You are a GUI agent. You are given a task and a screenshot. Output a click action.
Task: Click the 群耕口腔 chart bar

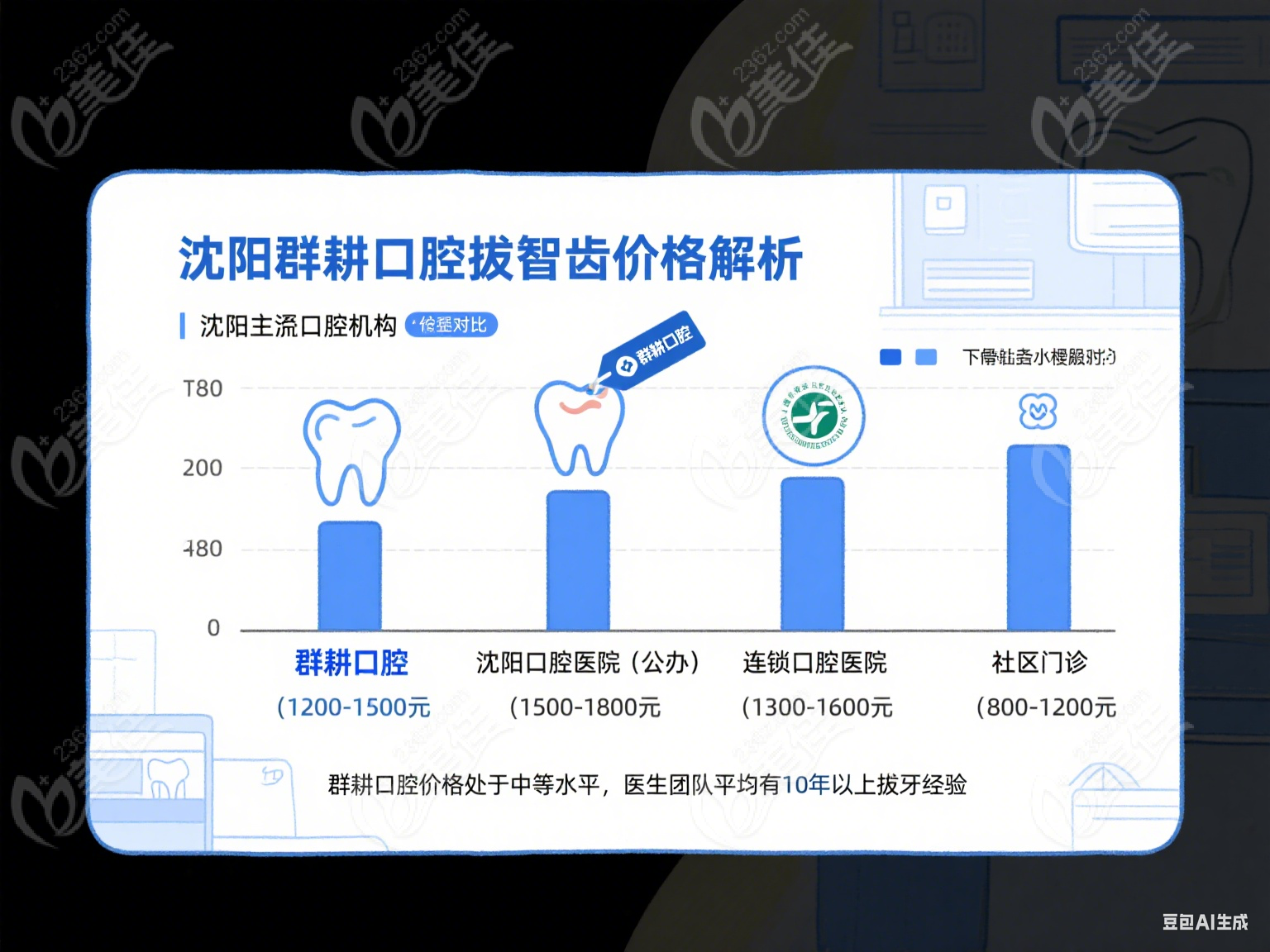(x=350, y=575)
